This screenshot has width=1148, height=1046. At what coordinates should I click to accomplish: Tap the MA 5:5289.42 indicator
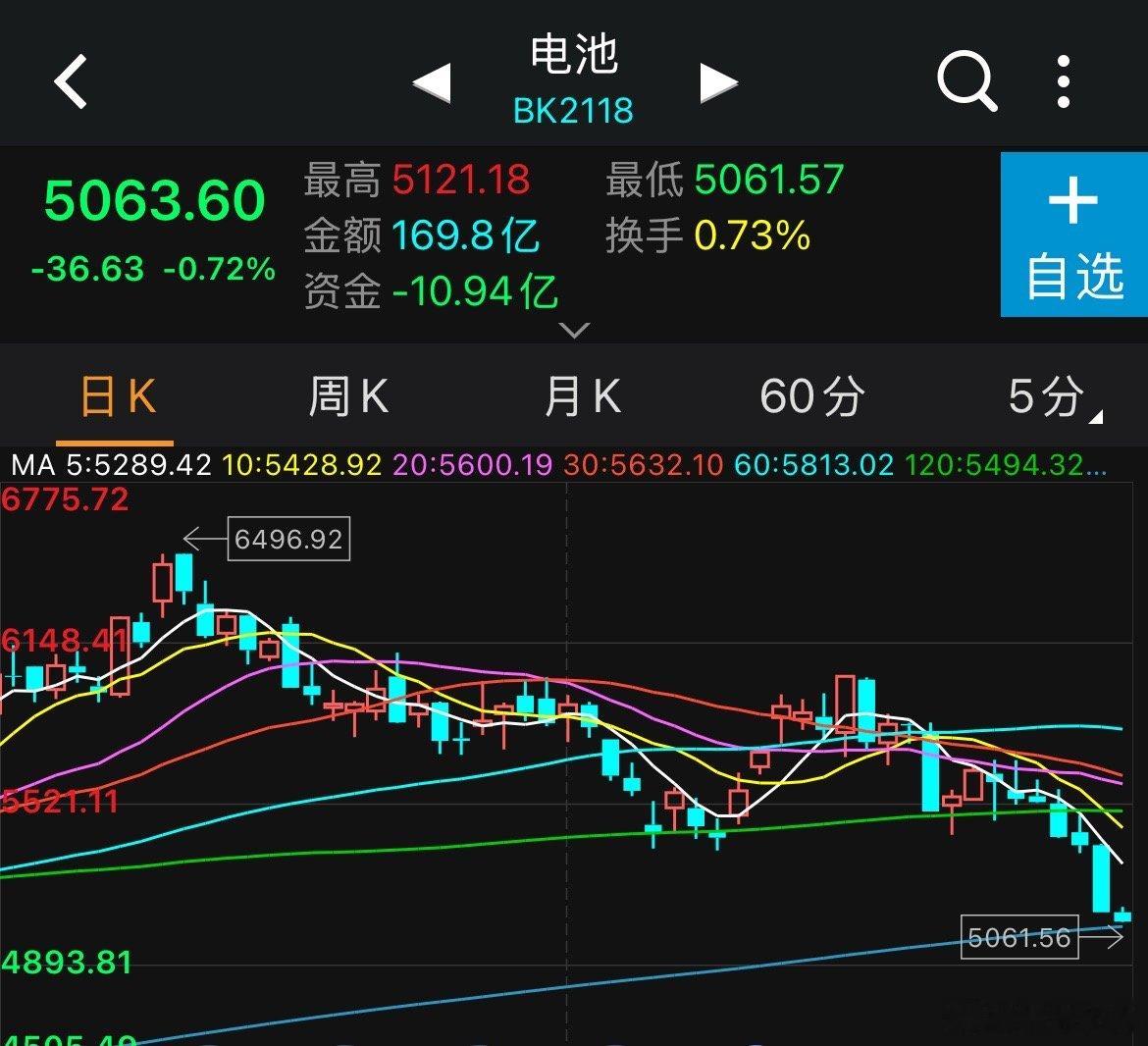[111, 465]
